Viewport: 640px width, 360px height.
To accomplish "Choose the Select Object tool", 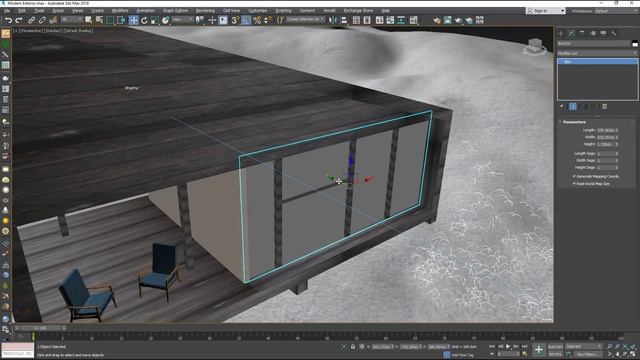I will (89, 20).
